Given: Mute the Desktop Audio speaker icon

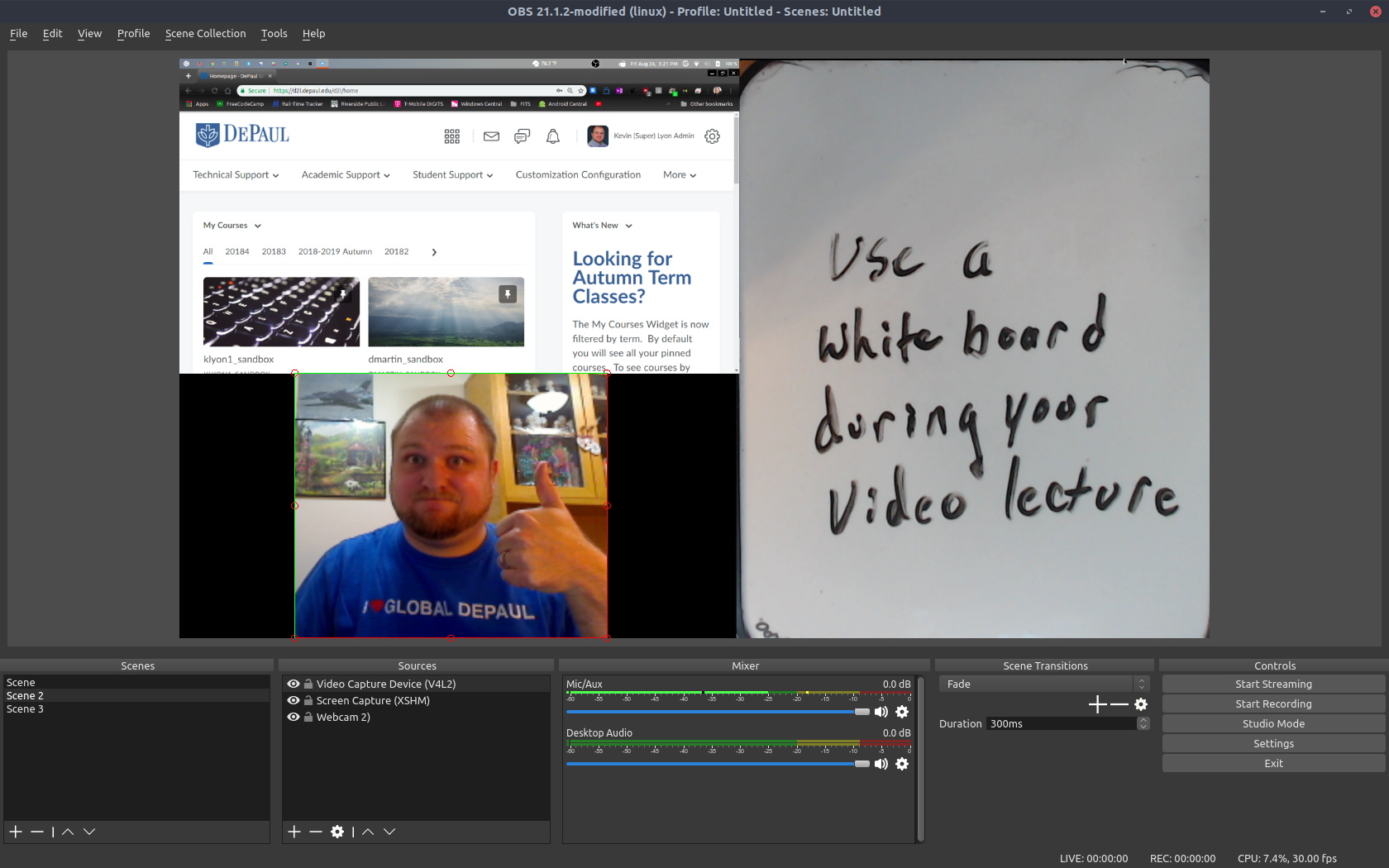Looking at the screenshot, I should coord(881,764).
